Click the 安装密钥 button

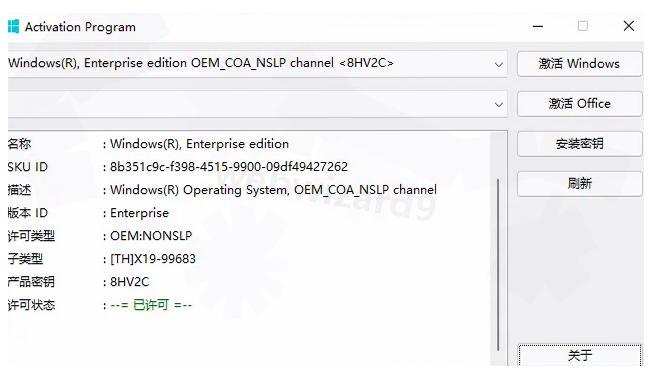579,144
